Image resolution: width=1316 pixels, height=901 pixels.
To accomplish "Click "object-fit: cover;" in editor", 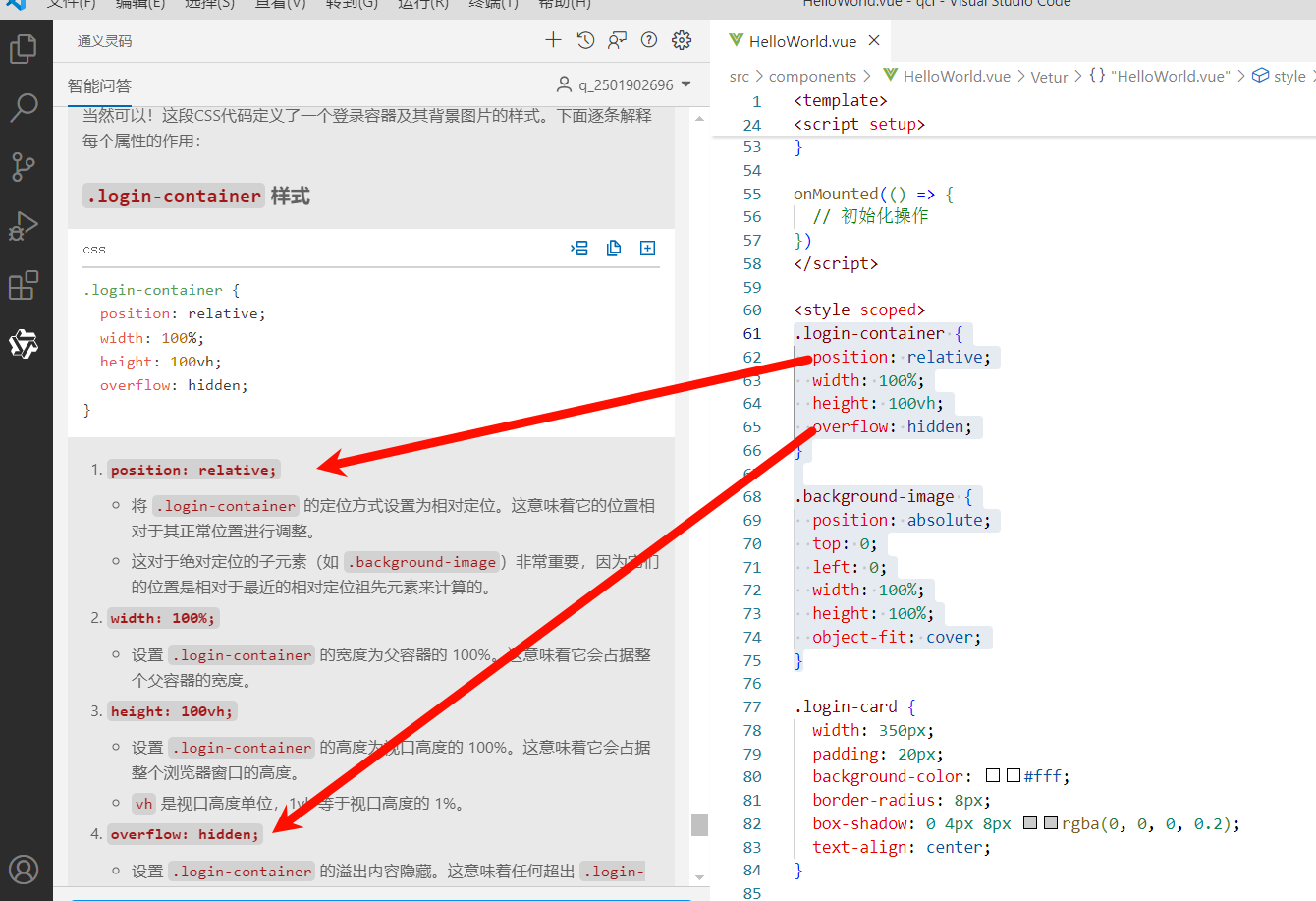I will tap(897, 637).
